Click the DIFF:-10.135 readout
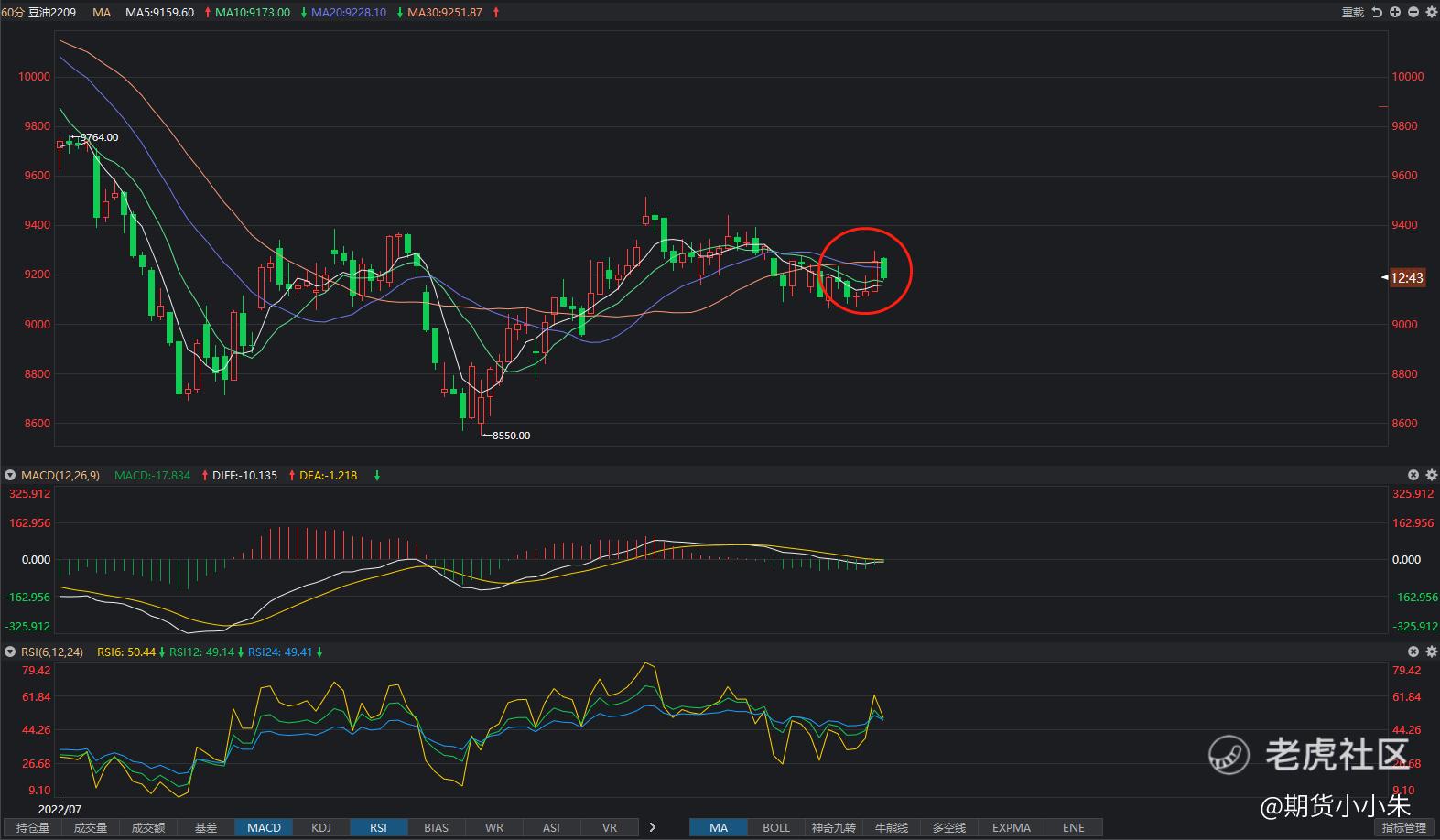 (244, 476)
